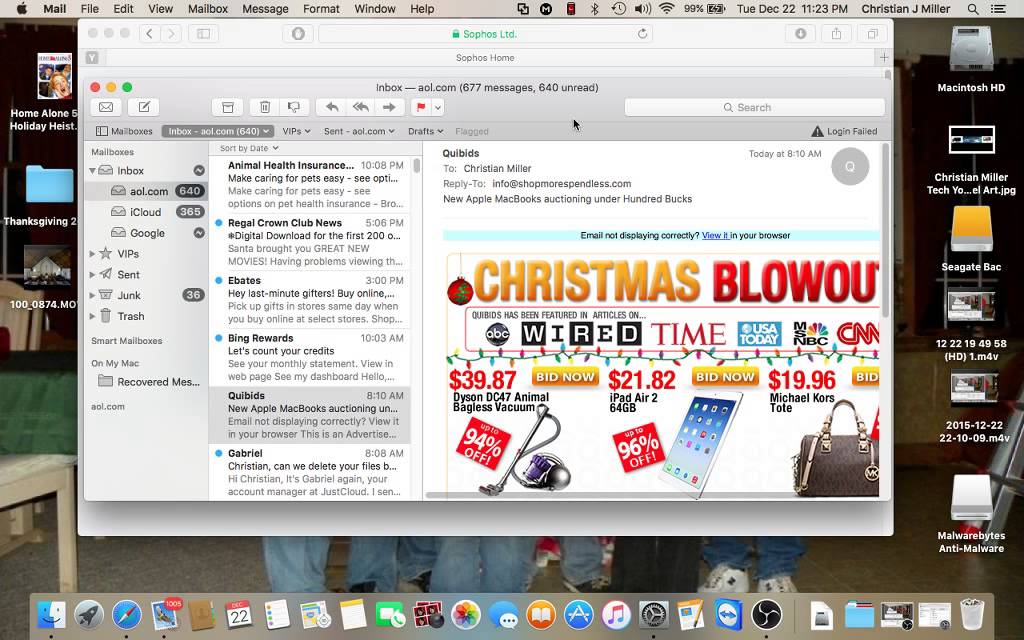Open the Bing Rewards email
Image resolution: width=1024 pixels, height=640 pixels.
tap(310, 357)
